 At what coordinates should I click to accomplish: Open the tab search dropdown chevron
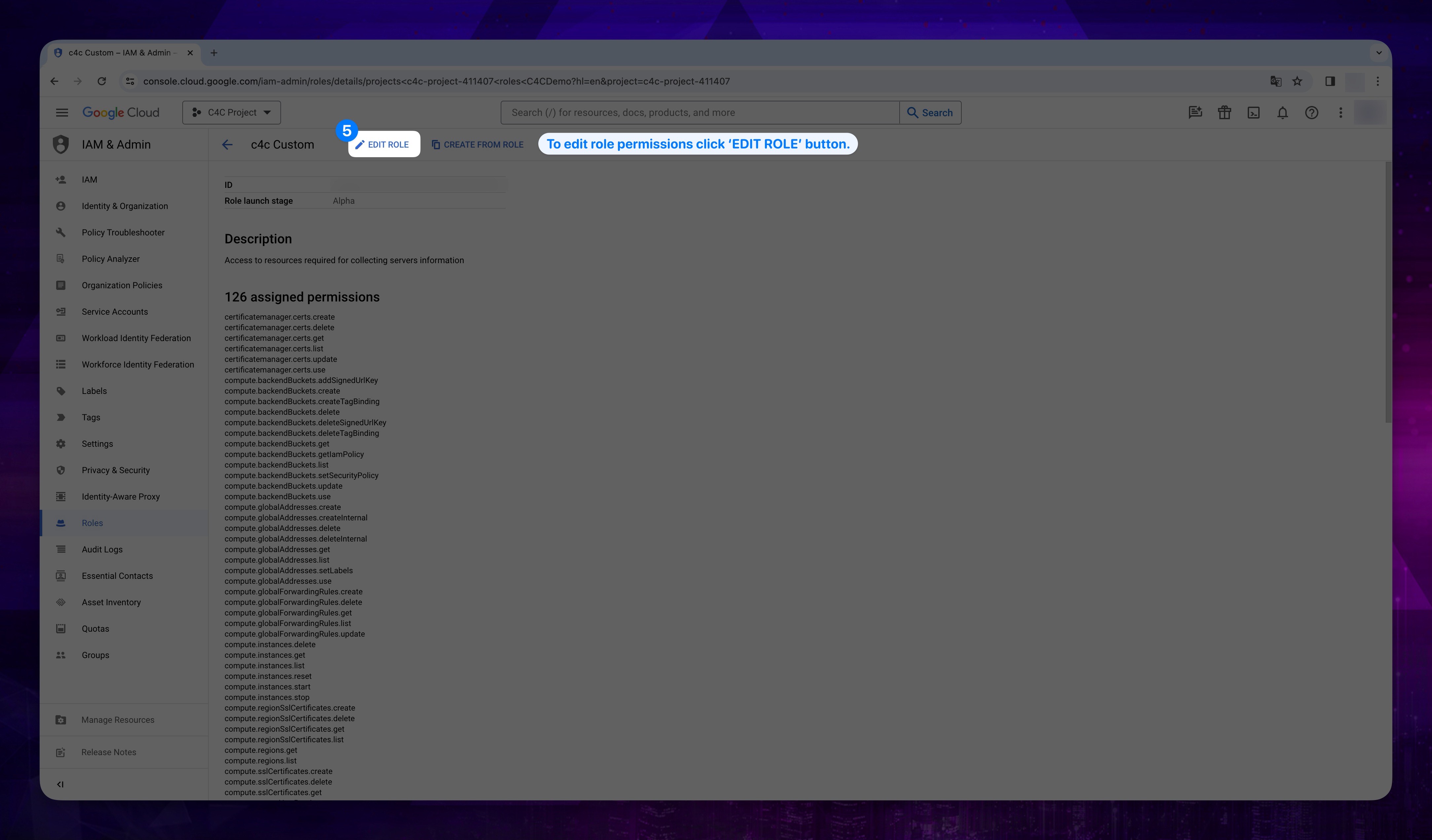[x=1378, y=53]
